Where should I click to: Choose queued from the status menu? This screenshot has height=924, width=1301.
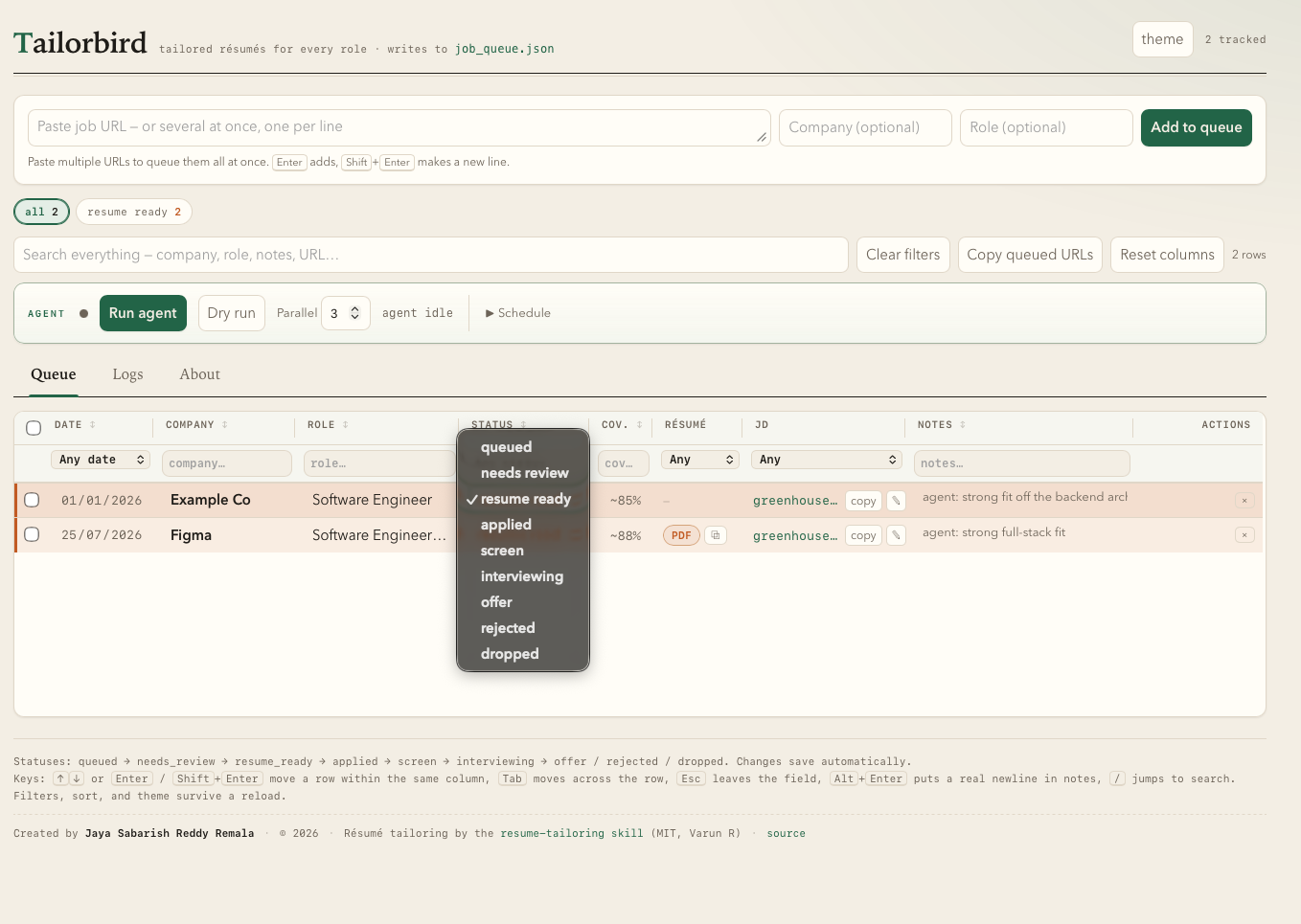(523, 447)
